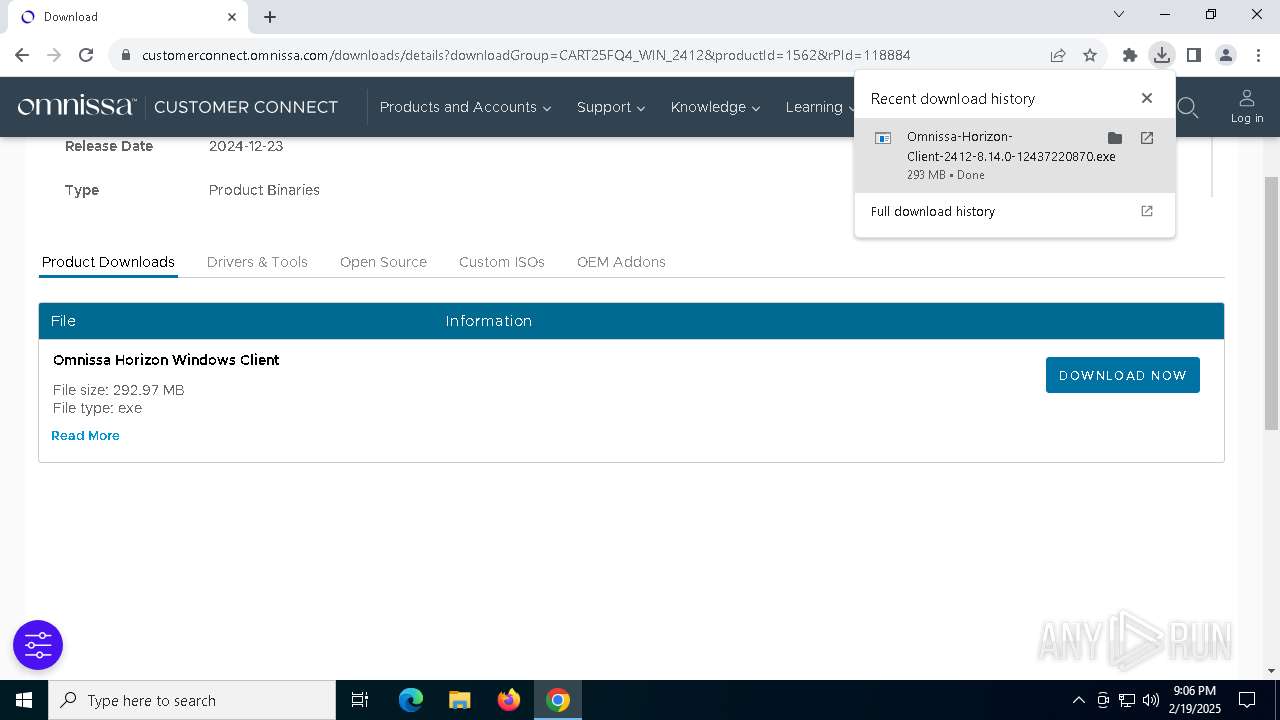Open the volume speaker tray icon

pos(1151,700)
